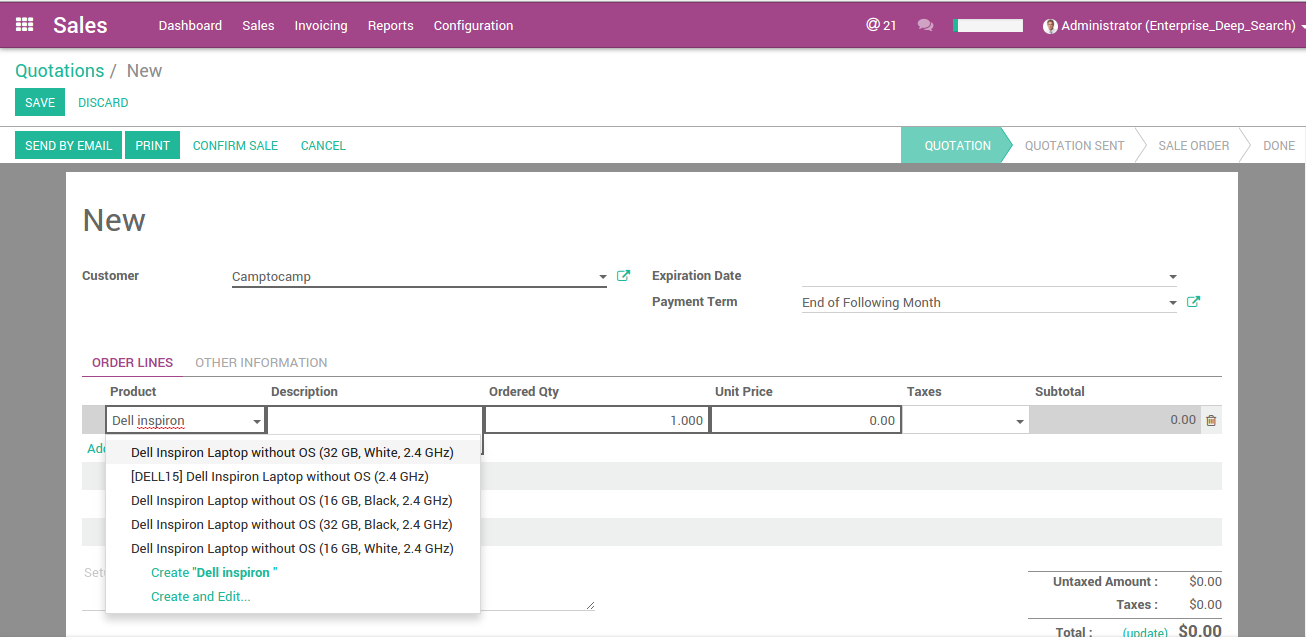Click the Confirm Sale button
Screen dimensions: 1306x637
[235, 145]
